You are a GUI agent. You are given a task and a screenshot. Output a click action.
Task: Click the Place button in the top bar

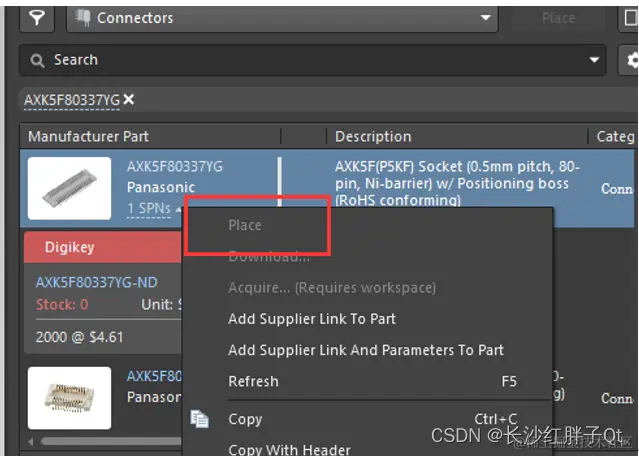pyautogui.click(x=558, y=18)
